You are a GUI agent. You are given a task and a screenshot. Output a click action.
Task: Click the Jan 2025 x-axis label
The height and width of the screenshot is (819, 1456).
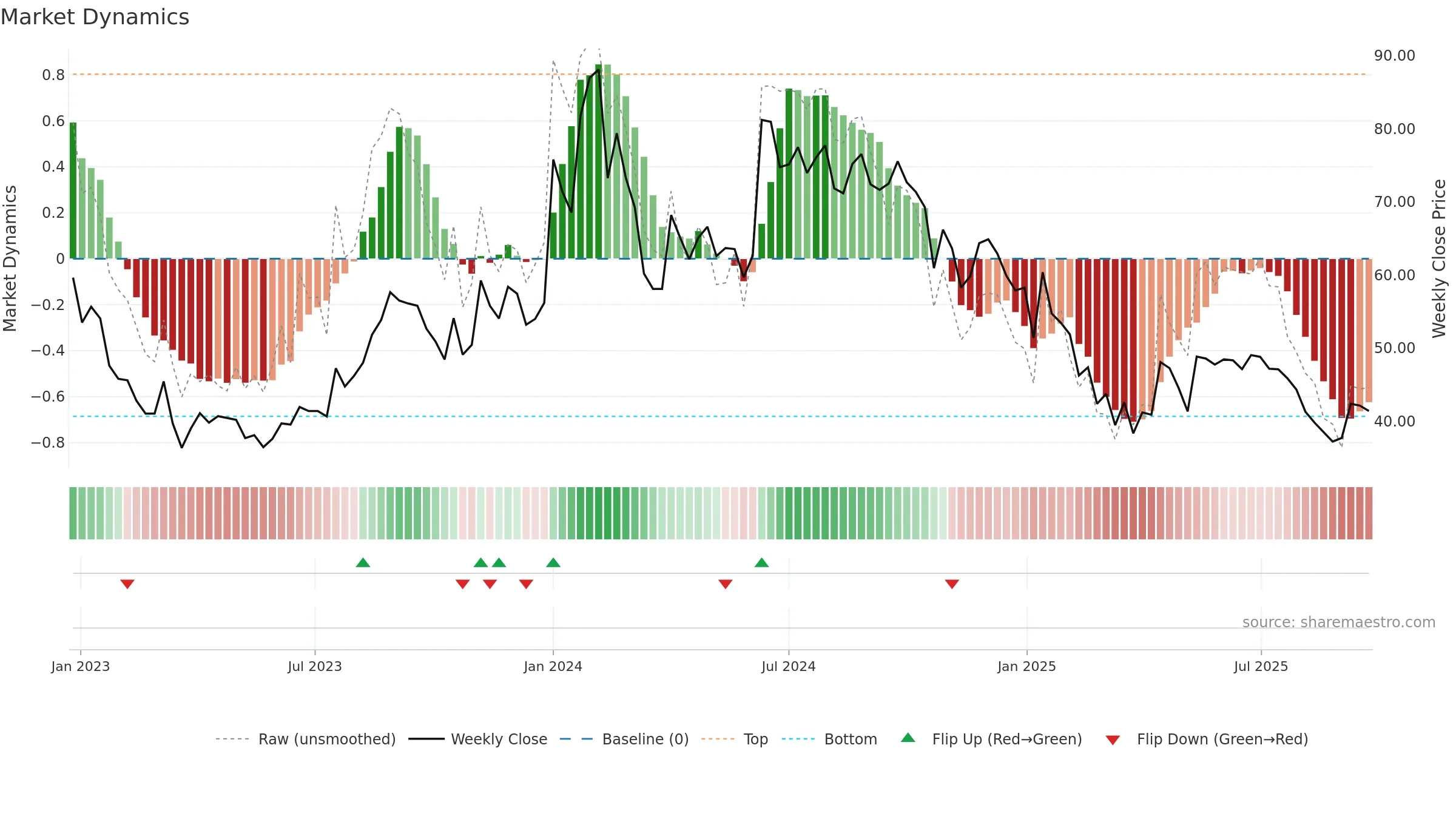(x=1027, y=666)
